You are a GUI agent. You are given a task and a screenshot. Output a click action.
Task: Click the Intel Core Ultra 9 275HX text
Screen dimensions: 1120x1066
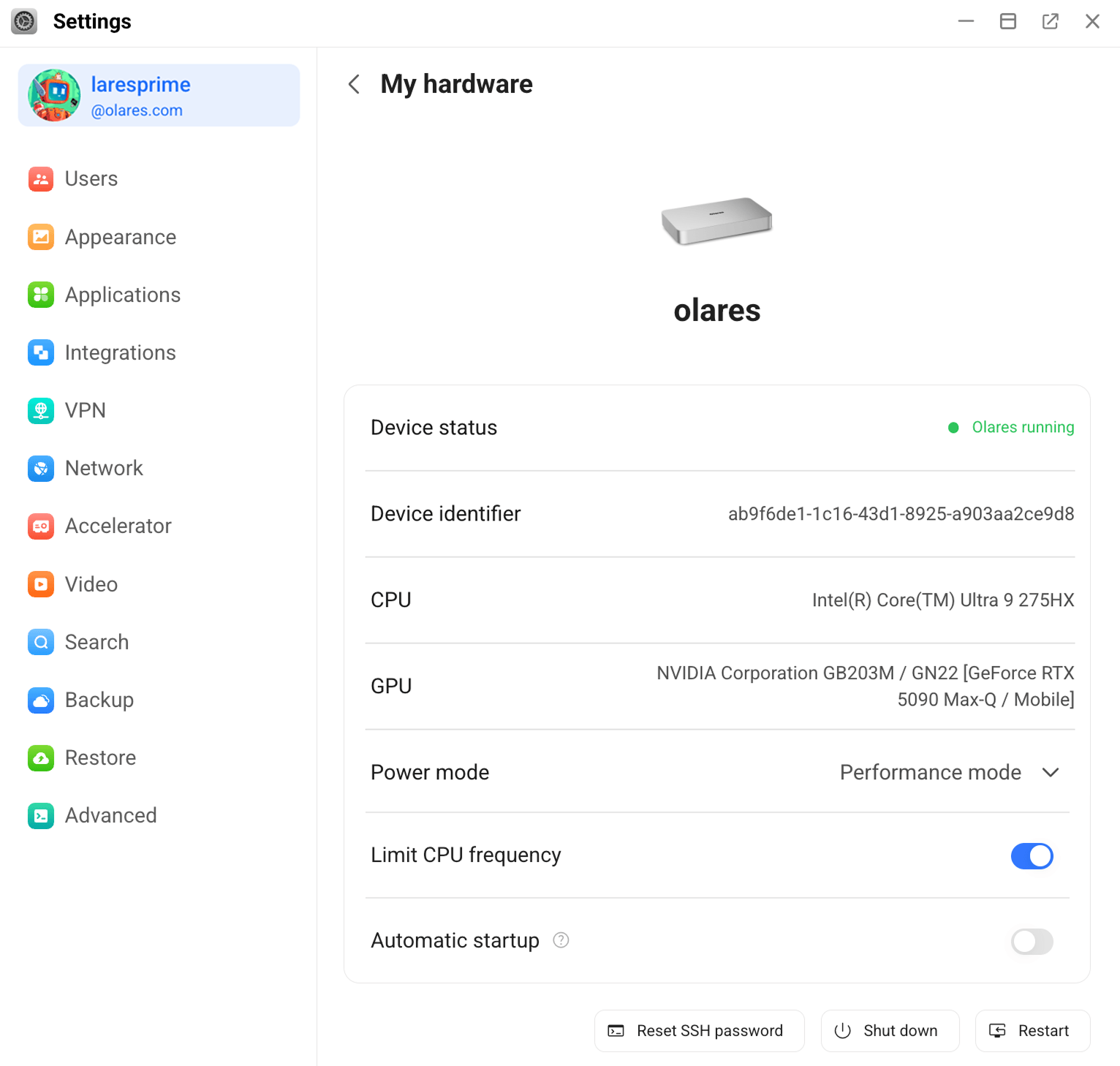943,600
